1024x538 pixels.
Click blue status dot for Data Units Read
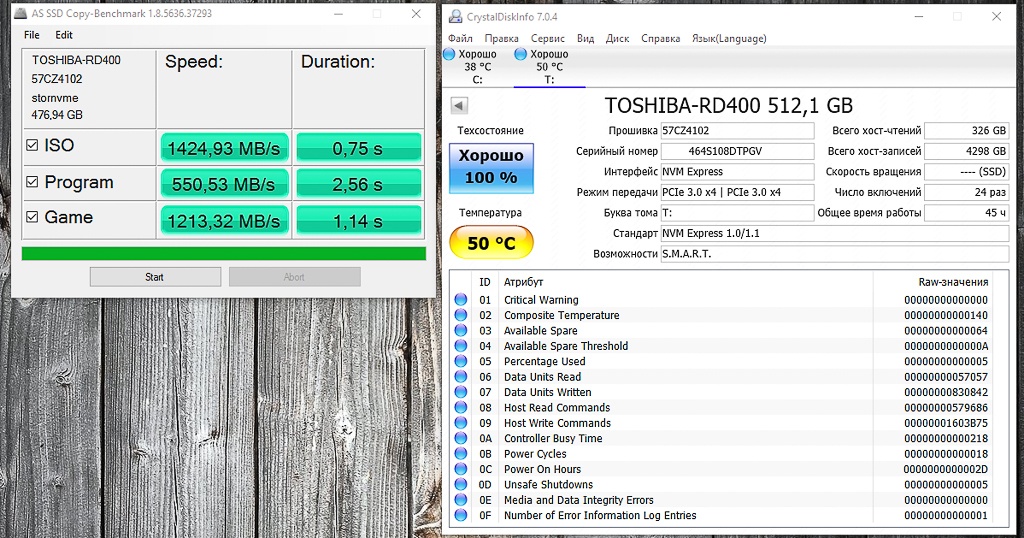tap(461, 377)
